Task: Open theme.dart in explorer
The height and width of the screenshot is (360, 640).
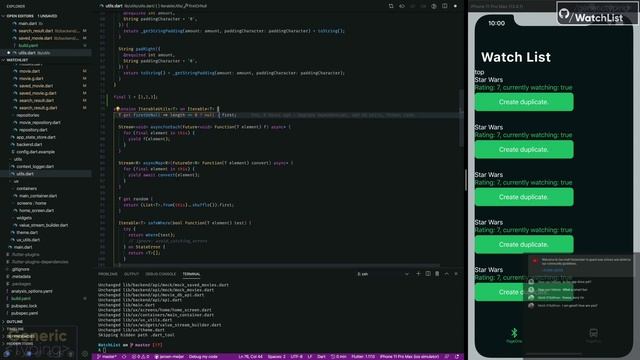Action: [x=27, y=233]
